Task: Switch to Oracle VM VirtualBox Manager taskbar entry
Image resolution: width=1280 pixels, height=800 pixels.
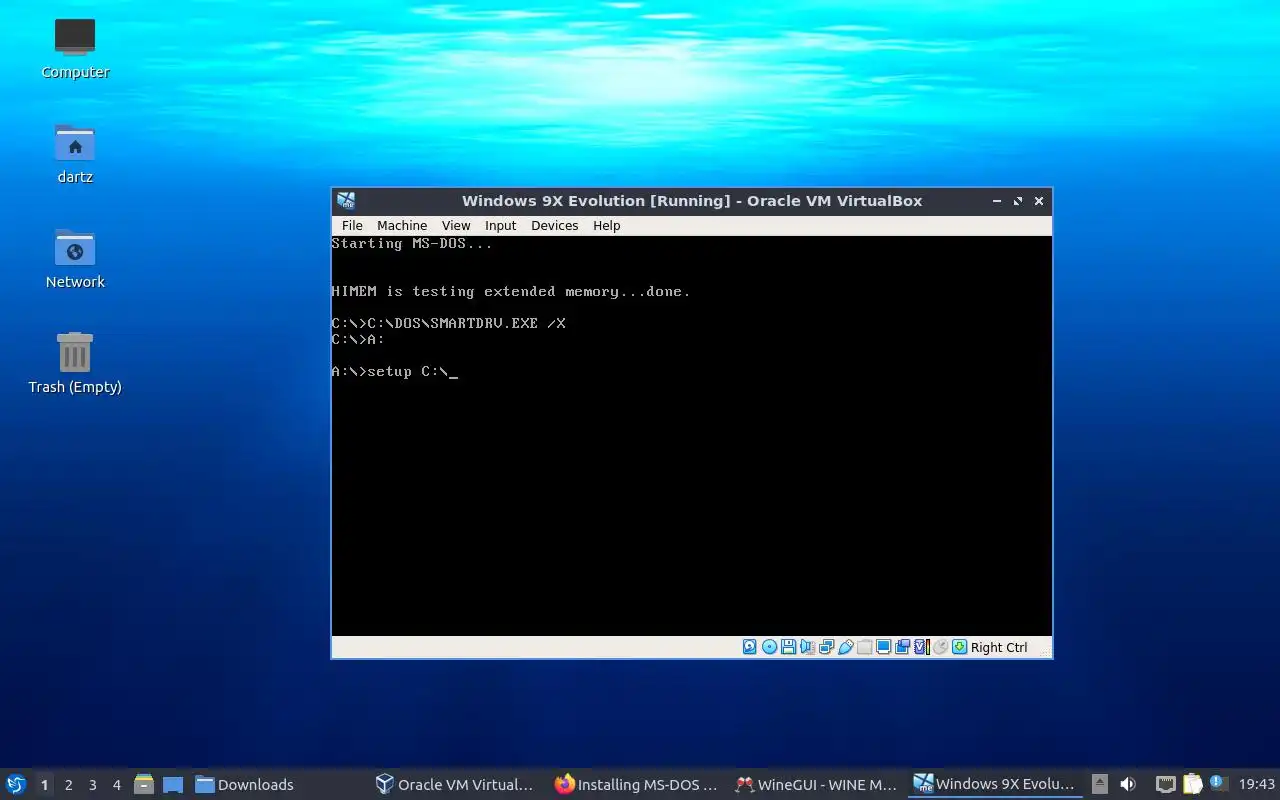Action: click(455, 784)
